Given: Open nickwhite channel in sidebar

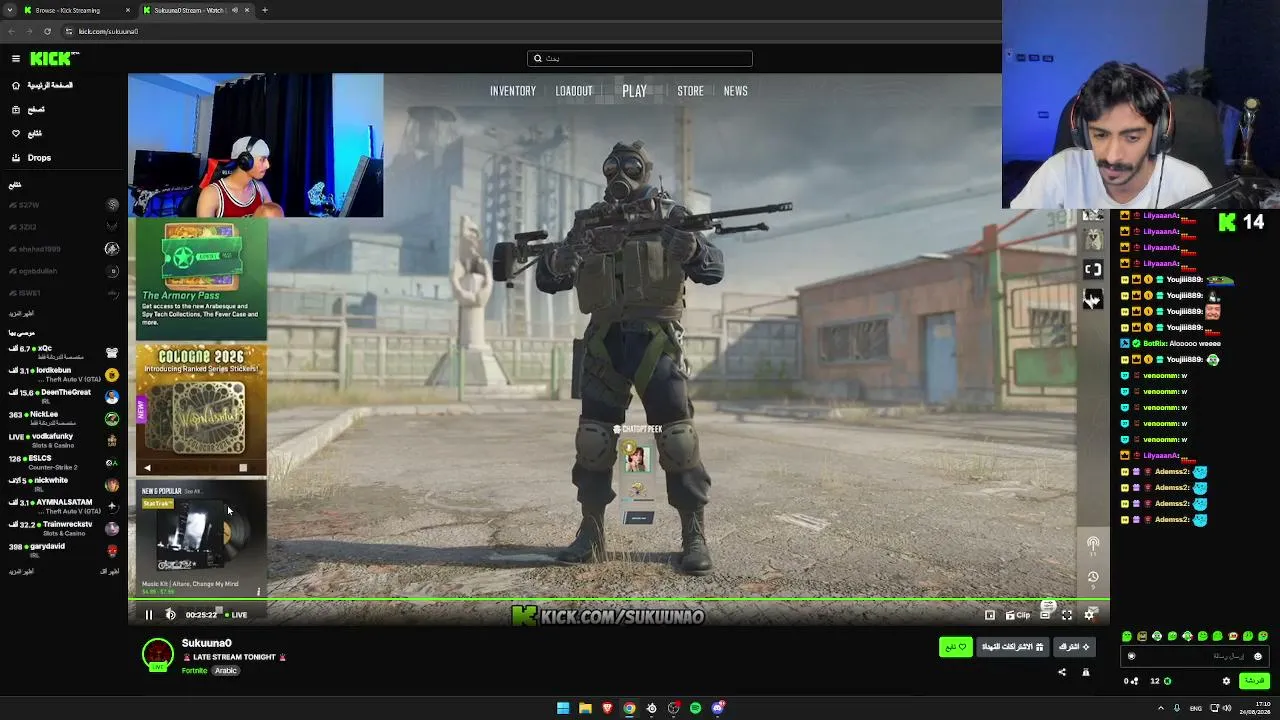Looking at the screenshot, I should click(x=62, y=484).
